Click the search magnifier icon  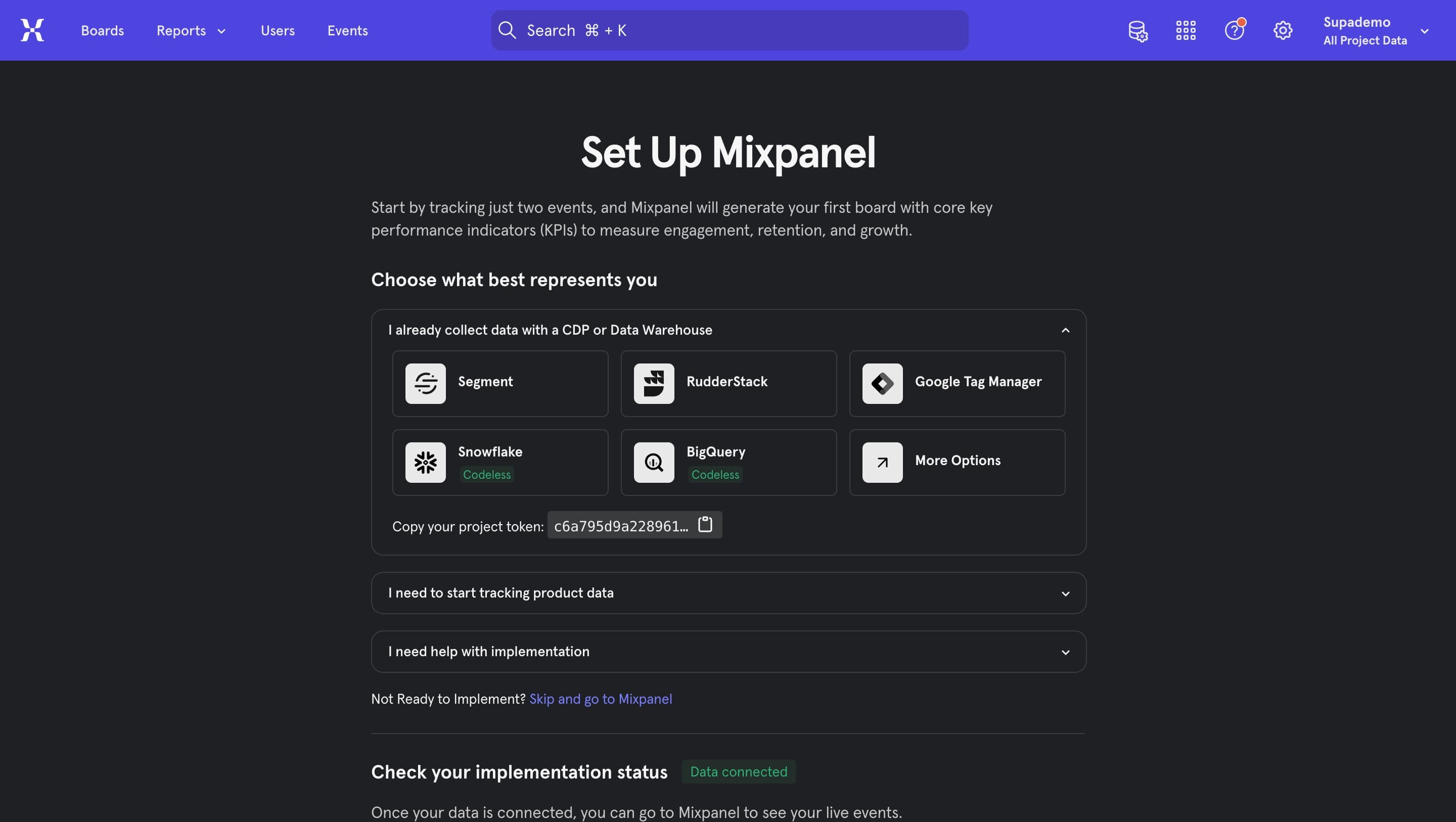507,30
